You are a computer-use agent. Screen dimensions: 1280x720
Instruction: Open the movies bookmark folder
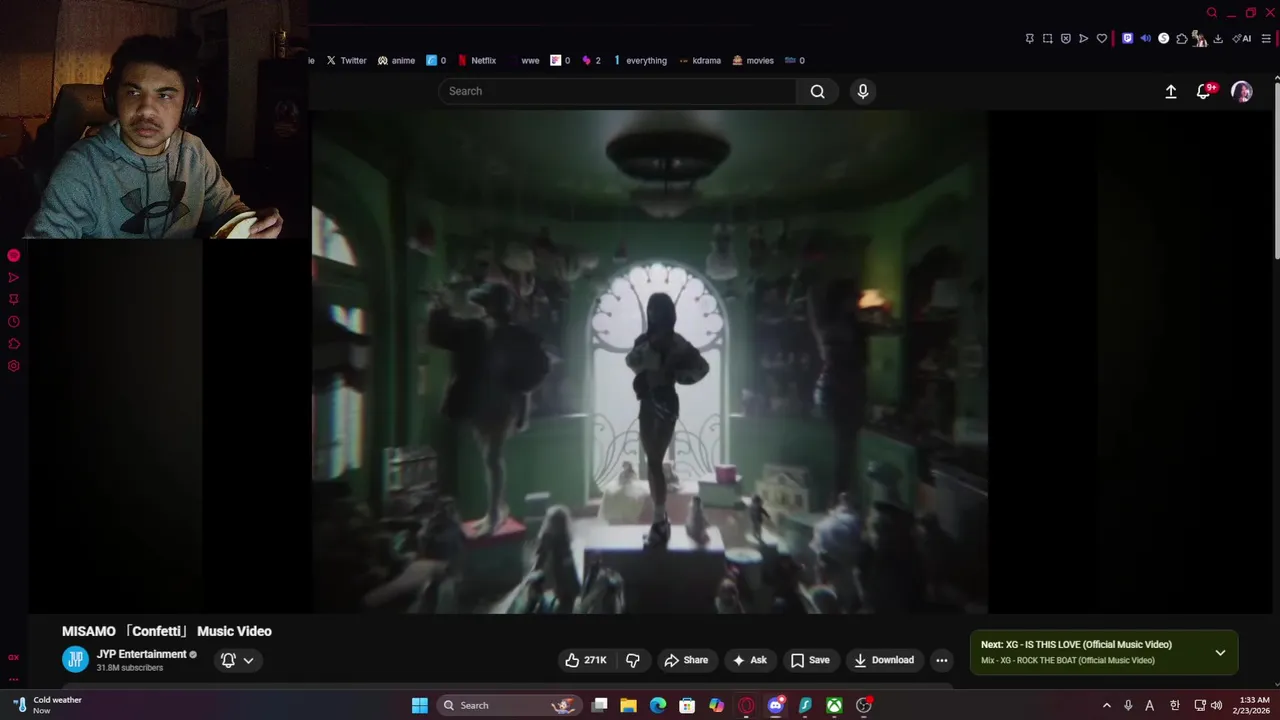(x=753, y=60)
